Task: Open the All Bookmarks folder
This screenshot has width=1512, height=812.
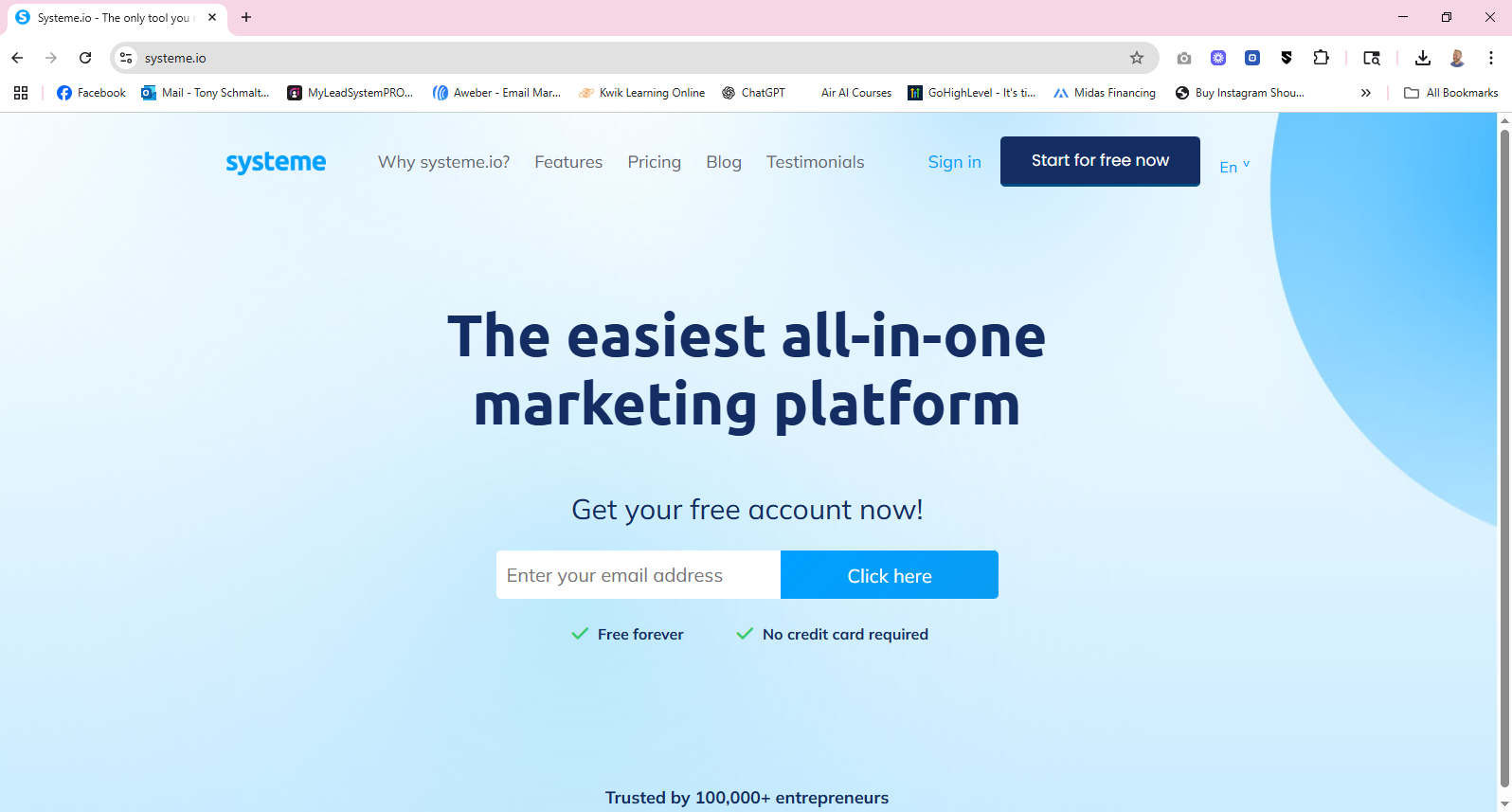Action: [x=1451, y=93]
